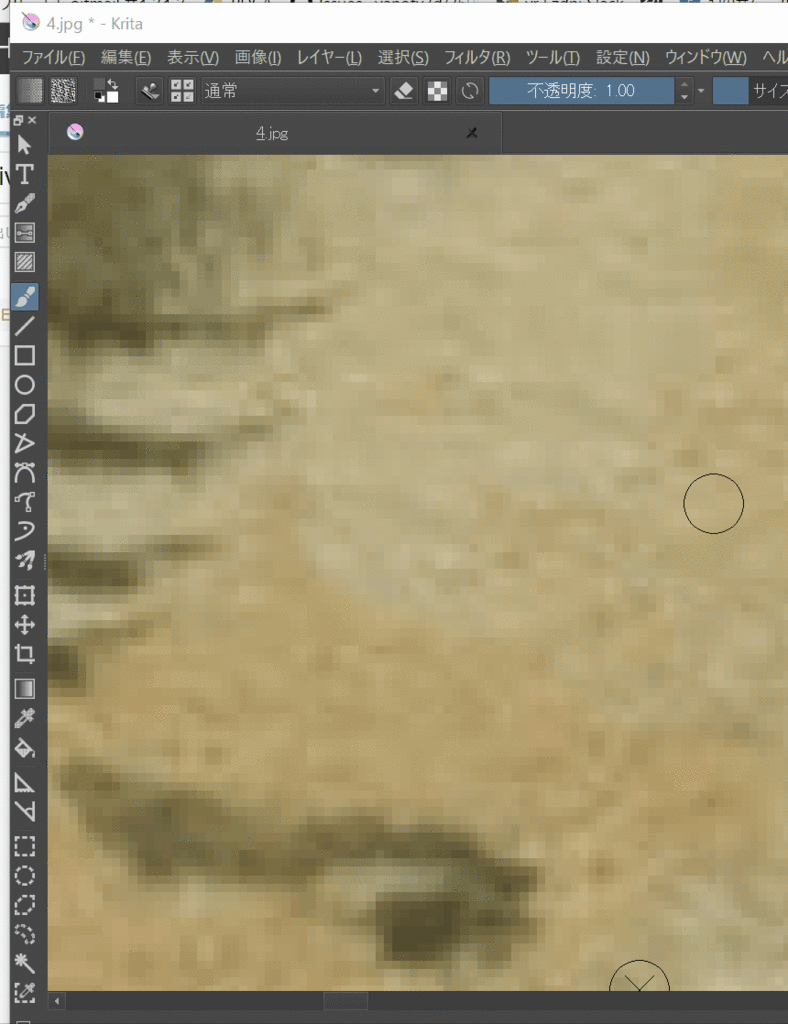
Task: Toggle Eraser mode in toolbar
Action: [x=404, y=91]
